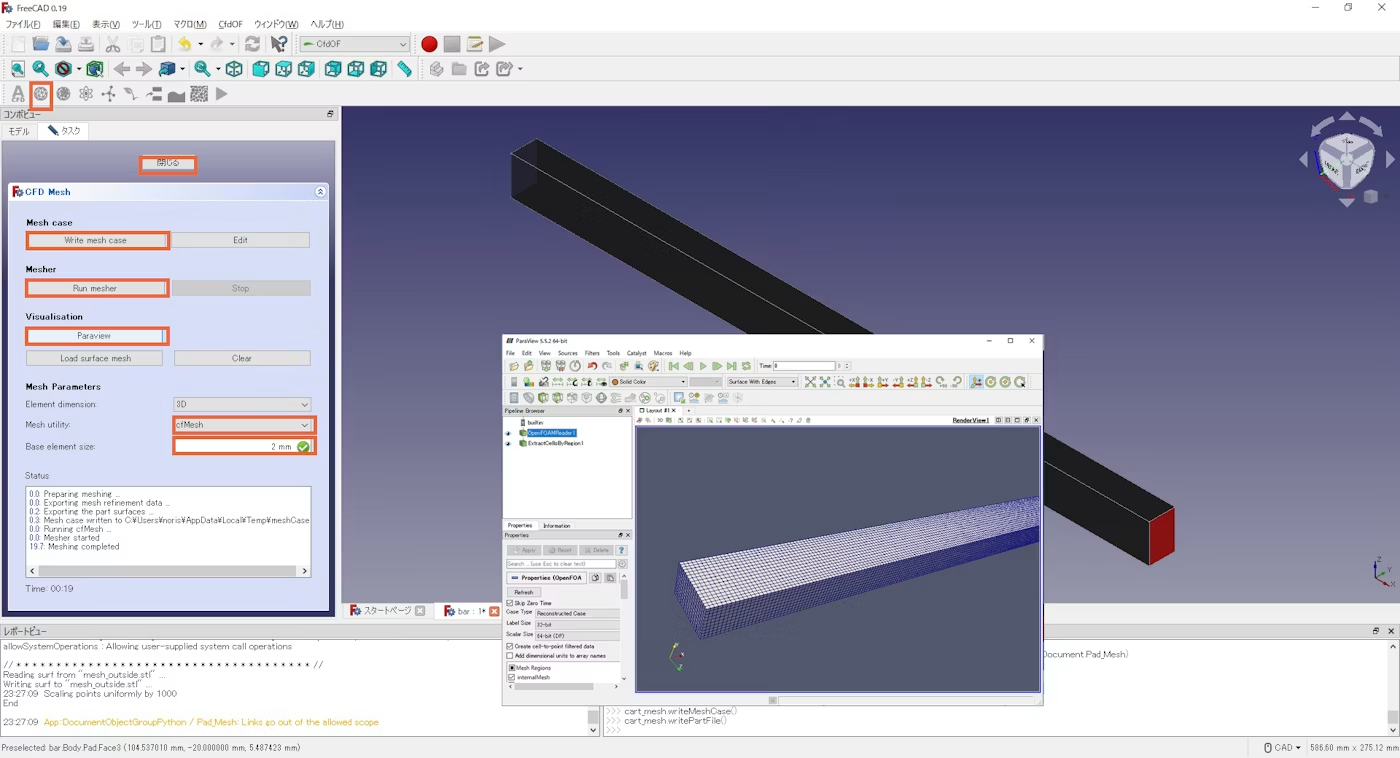Click the scissors Cut icon in FreeCAD

(x=113, y=44)
